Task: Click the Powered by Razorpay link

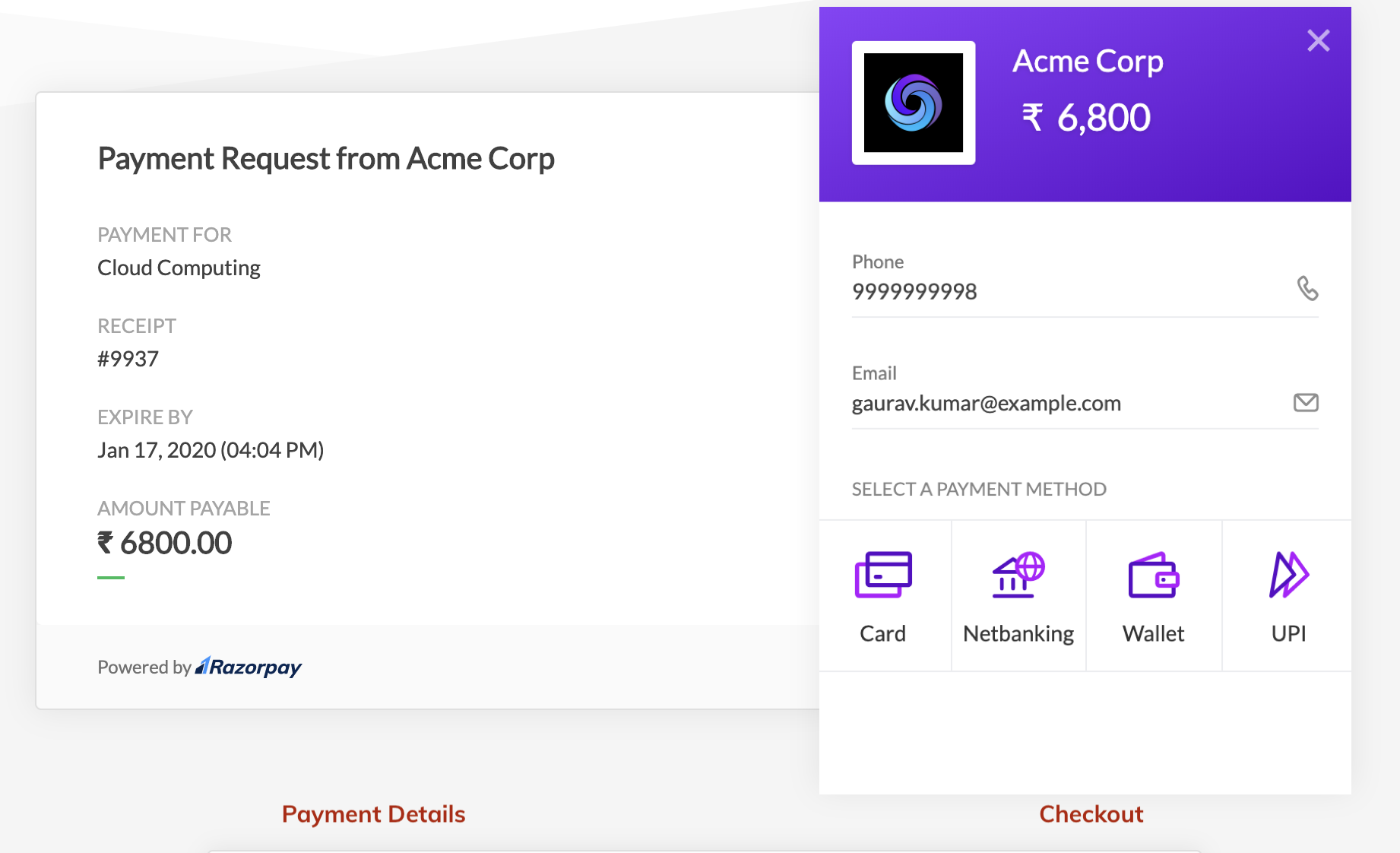Action: coord(199,667)
